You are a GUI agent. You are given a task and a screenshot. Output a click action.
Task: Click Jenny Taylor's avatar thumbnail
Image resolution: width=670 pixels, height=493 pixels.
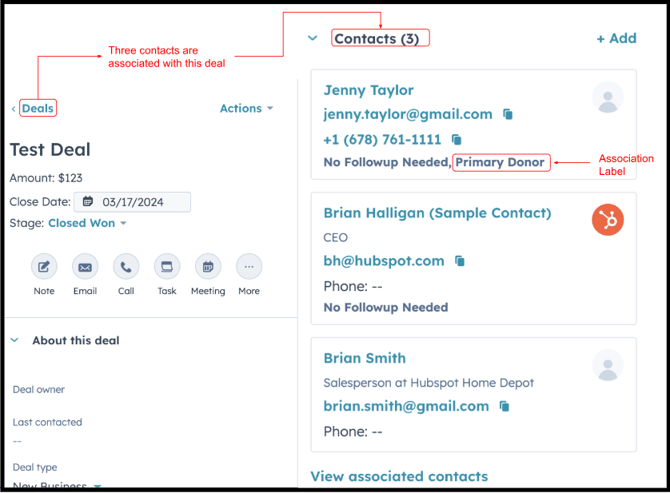(x=607, y=97)
